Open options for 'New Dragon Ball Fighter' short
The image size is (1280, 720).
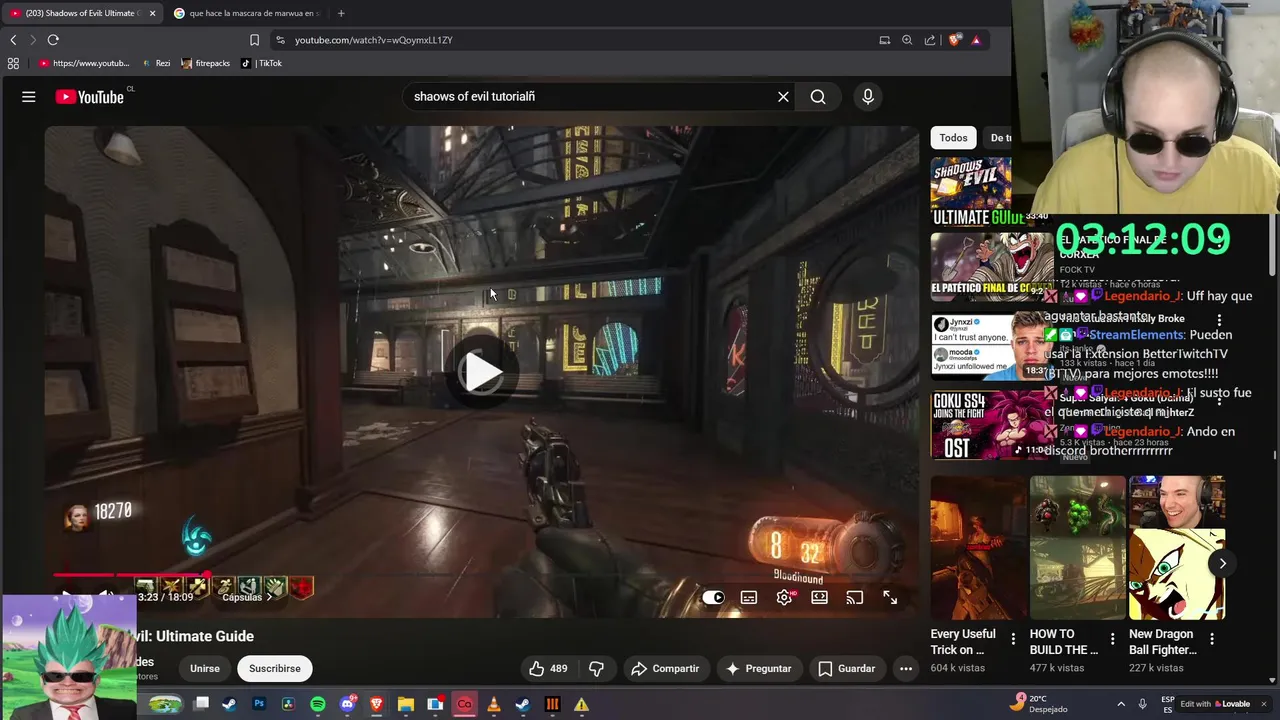pyautogui.click(x=1211, y=638)
